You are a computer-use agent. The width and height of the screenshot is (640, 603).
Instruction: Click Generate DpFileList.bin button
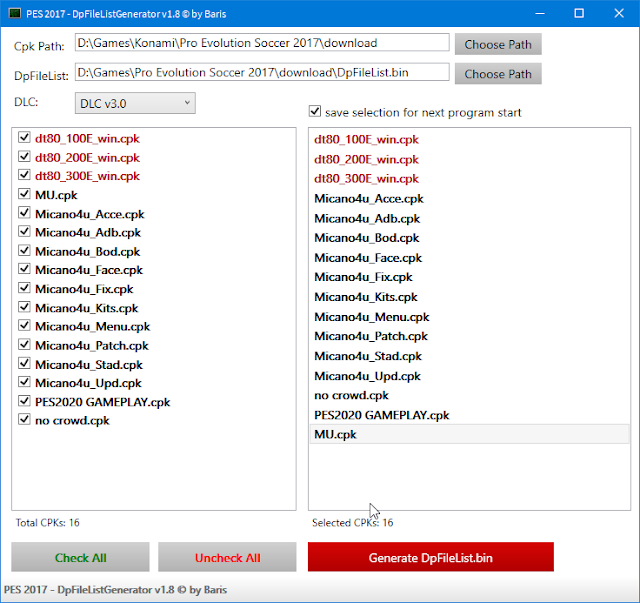coord(431,557)
